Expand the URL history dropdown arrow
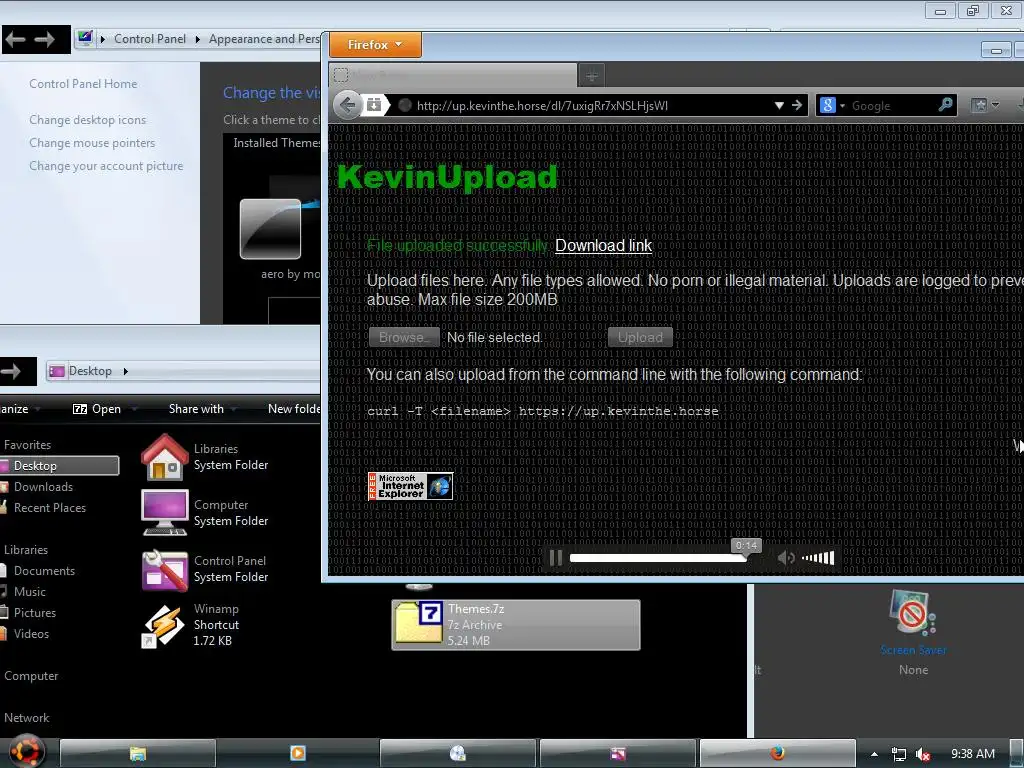1024x768 pixels. [x=778, y=106]
